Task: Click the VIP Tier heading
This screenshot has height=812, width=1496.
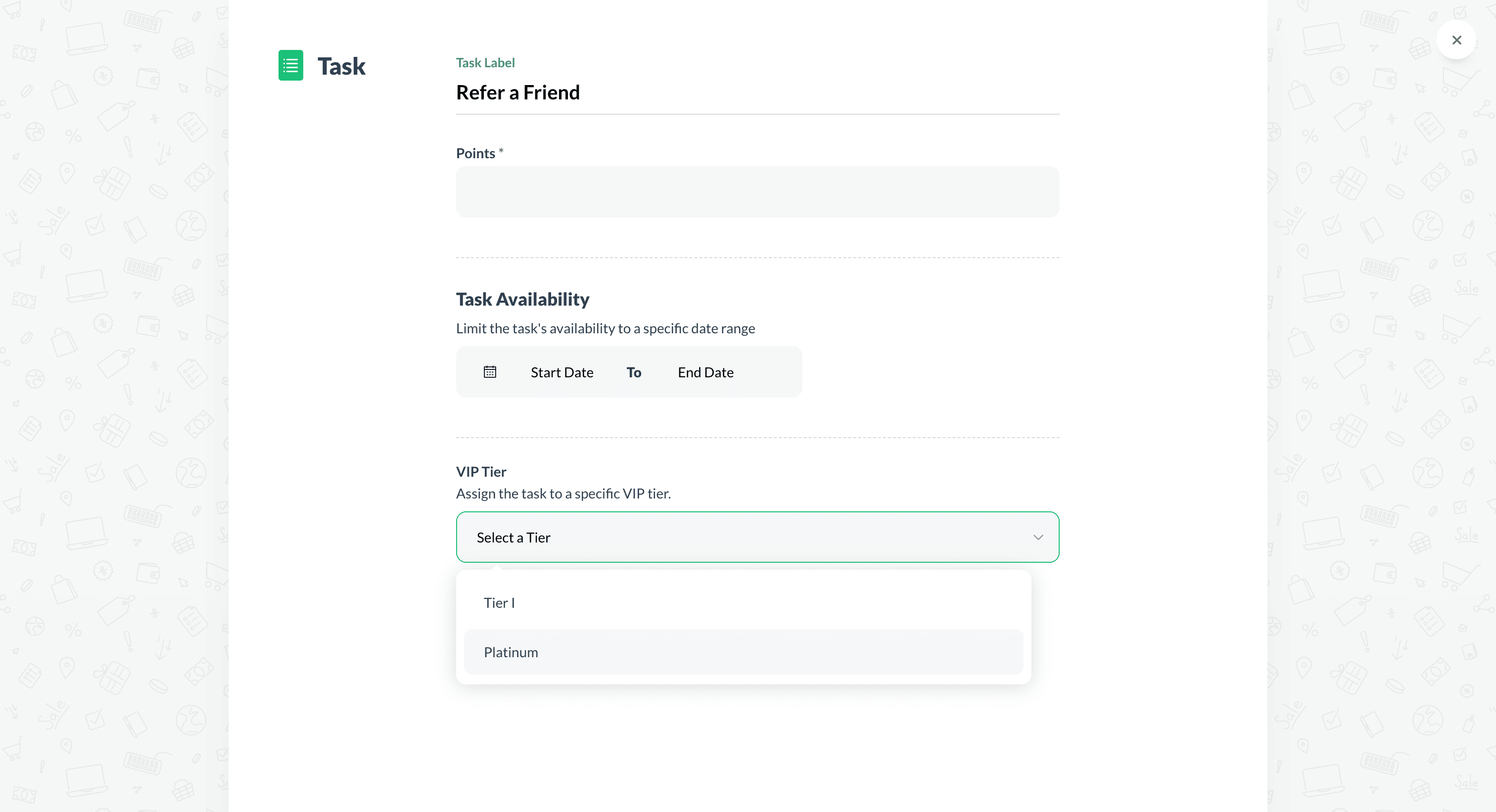Action: click(481, 472)
